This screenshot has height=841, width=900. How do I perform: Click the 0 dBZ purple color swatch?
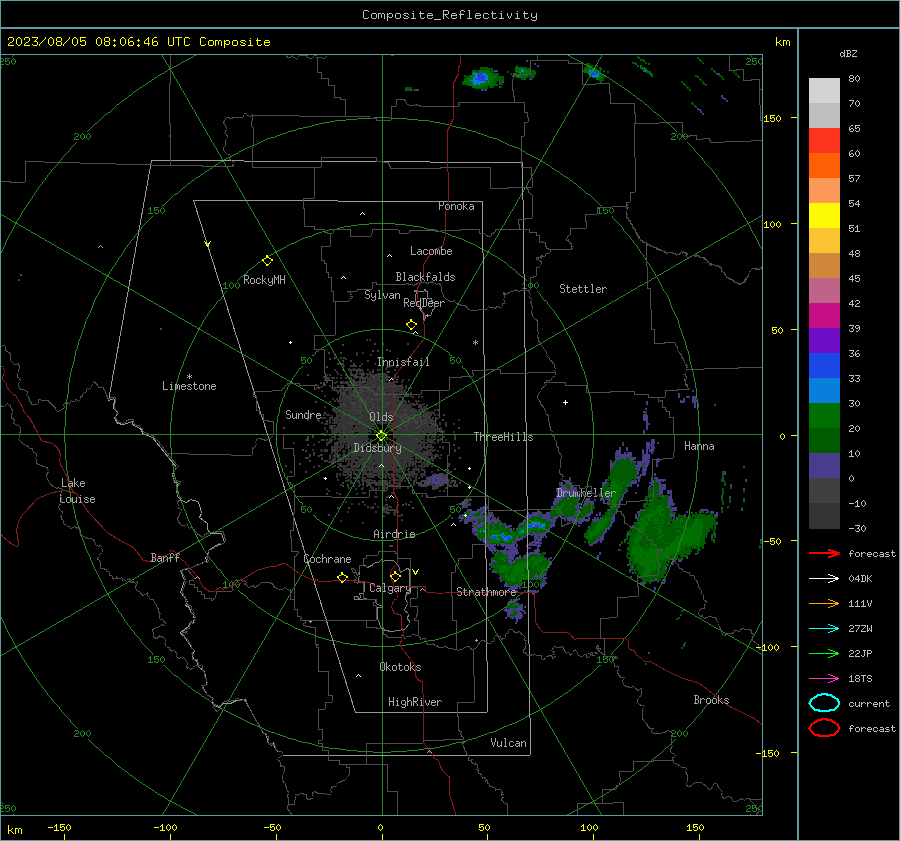tap(824, 466)
